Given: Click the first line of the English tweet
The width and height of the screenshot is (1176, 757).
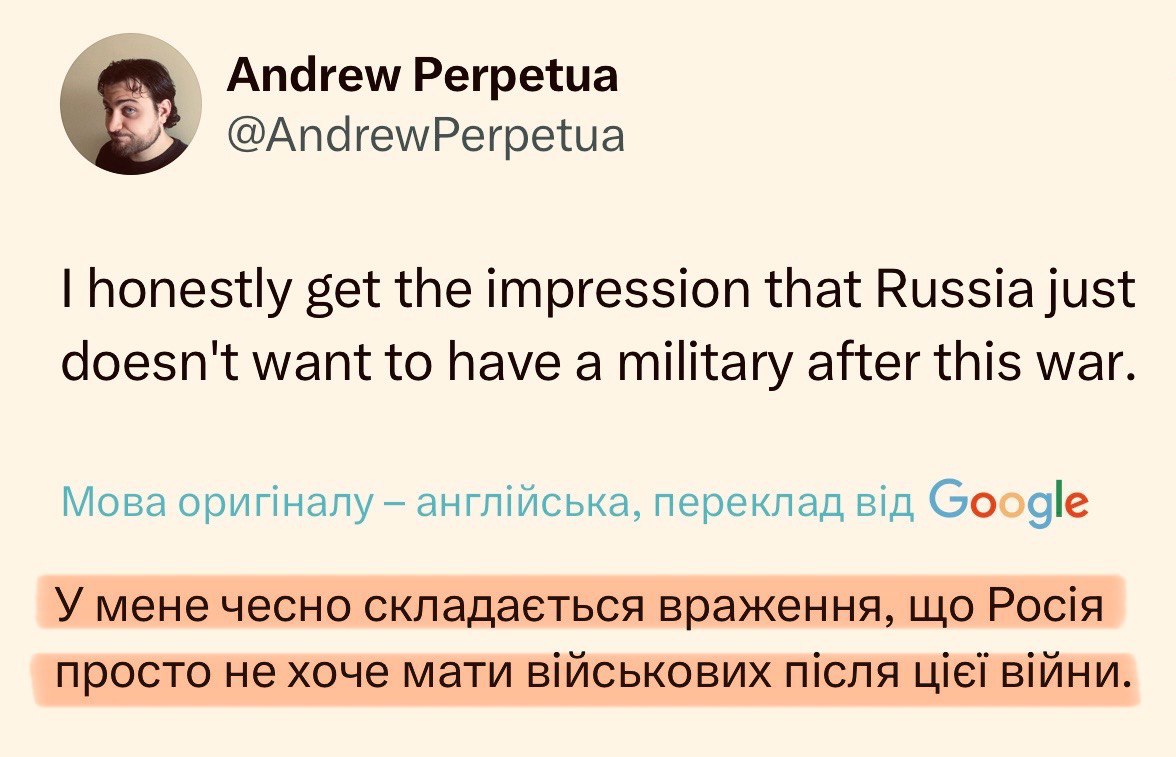Looking at the screenshot, I should coord(598,291).
